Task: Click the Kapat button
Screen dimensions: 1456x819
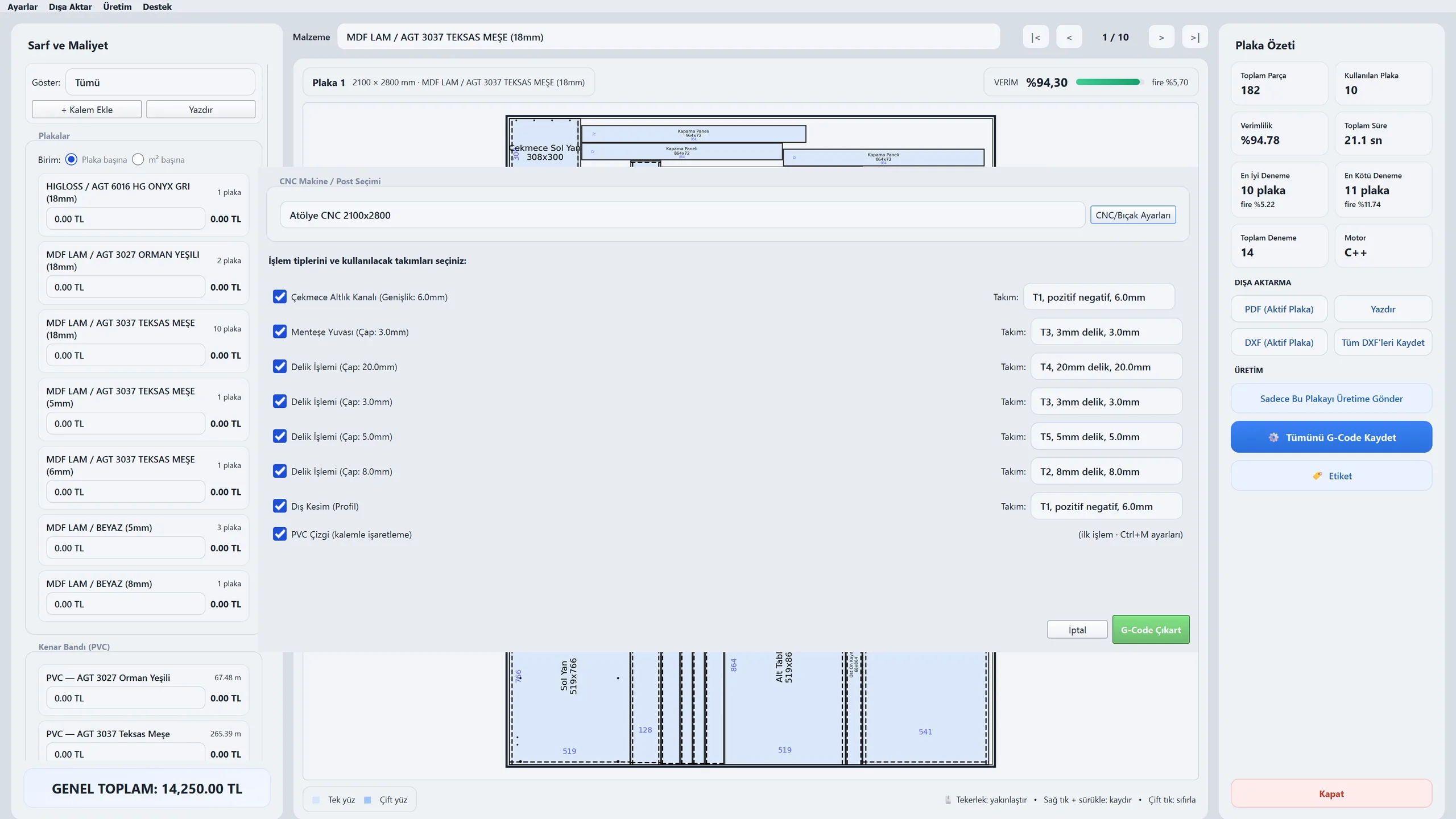Action: [1331, 793]
